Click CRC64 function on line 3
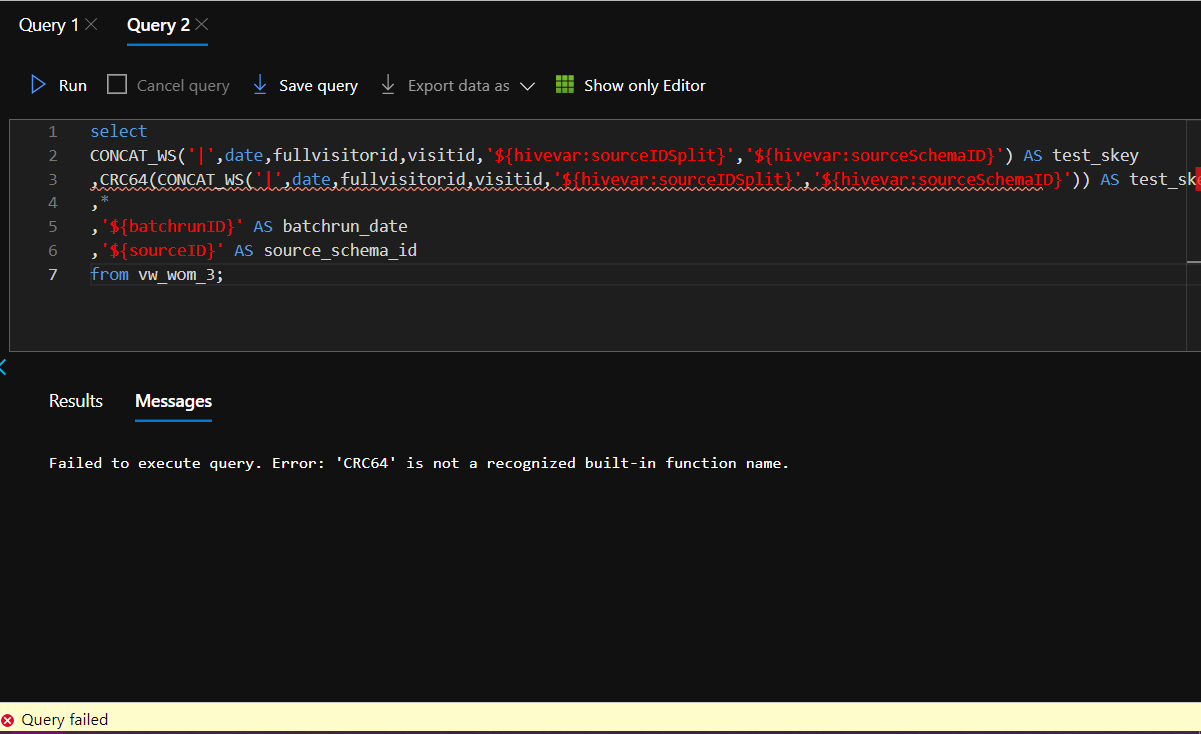Image resolution: width=1201 pixels, height=734 pixels. pyautogui.click(x=124, y=179)
